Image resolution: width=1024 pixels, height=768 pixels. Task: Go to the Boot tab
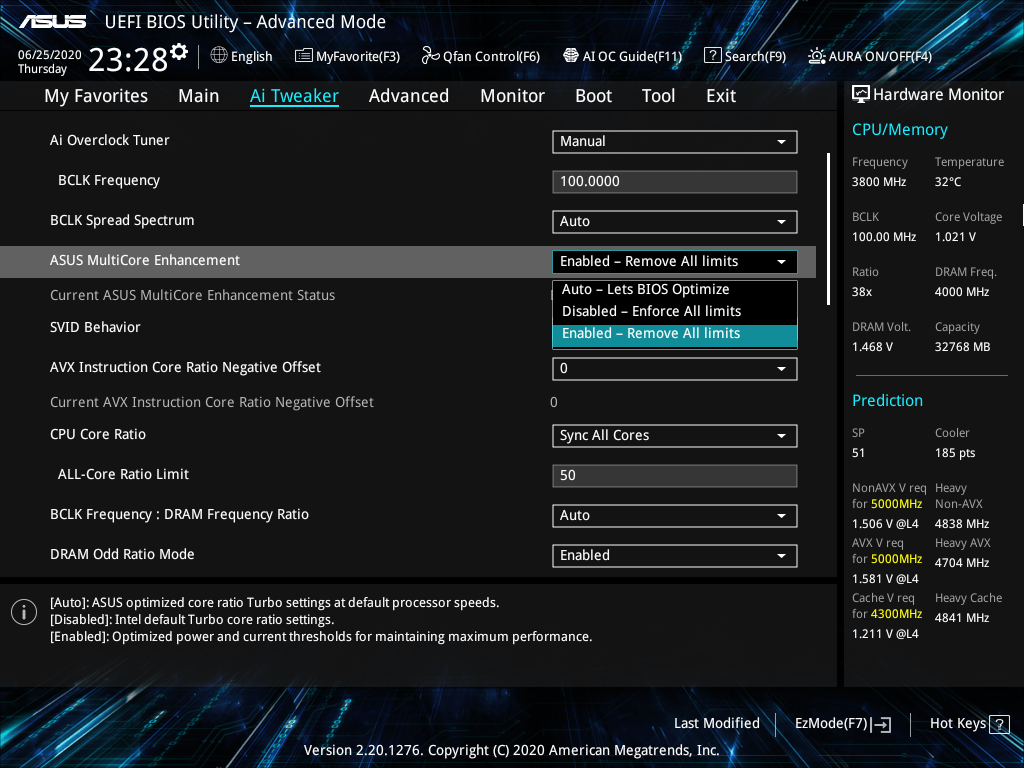[593, 96]
